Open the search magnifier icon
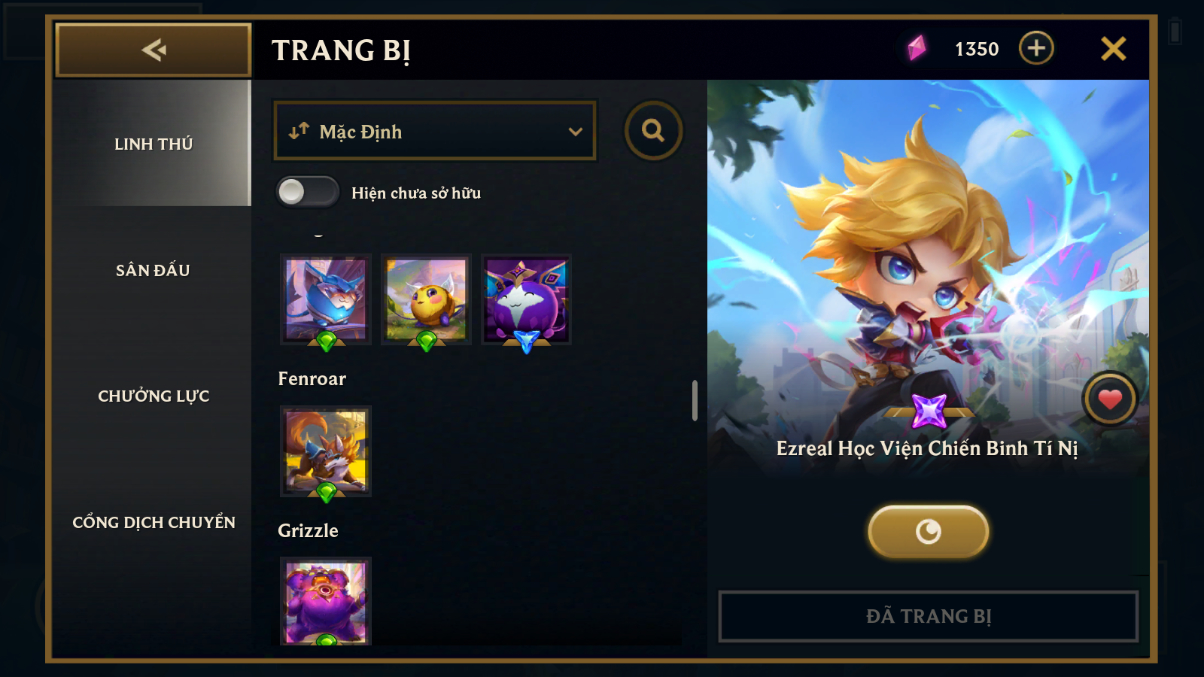Viewport: 1204px width, 677px height. (654, 130)
